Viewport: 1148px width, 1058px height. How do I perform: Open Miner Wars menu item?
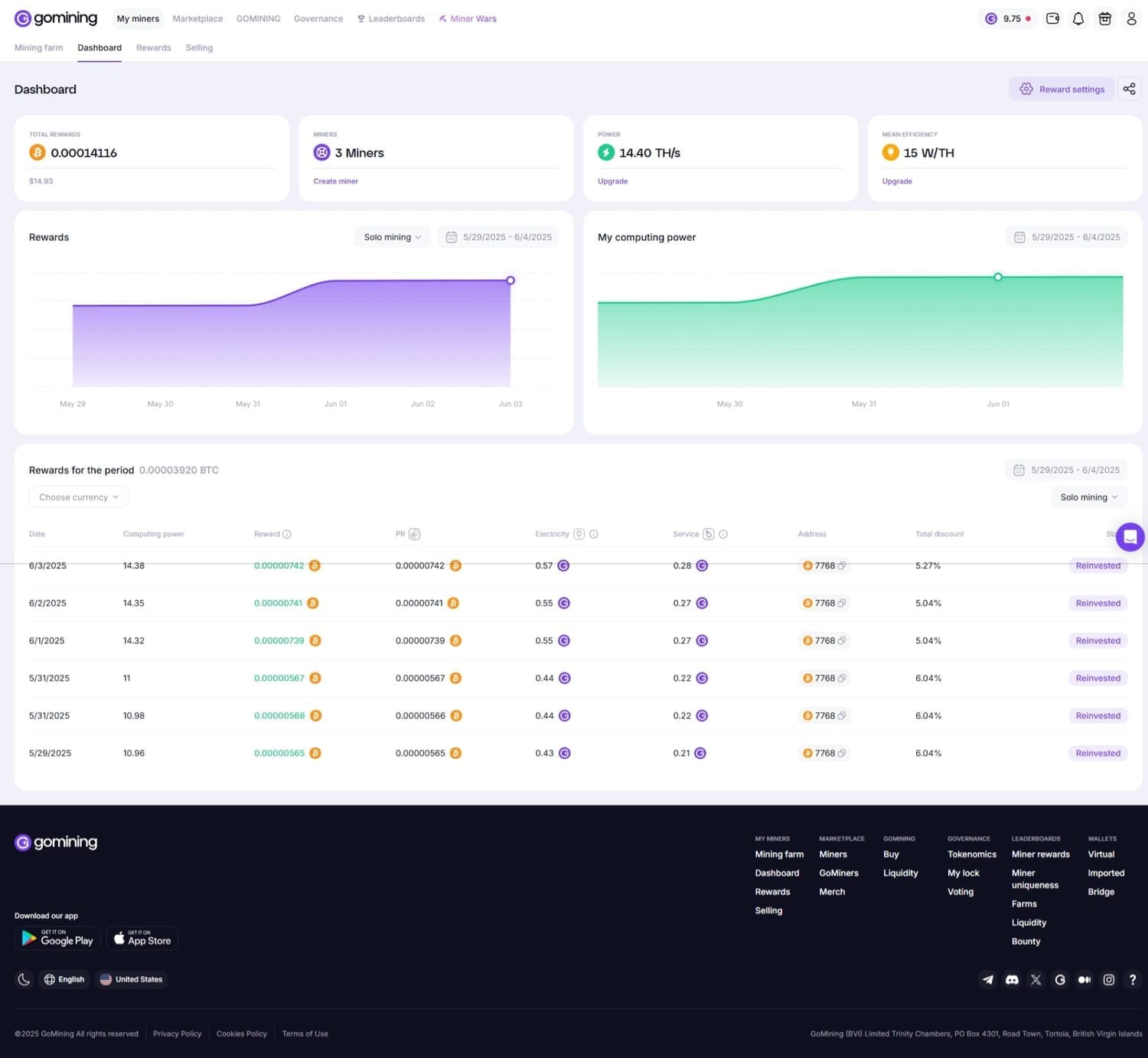tap(468, 18)
